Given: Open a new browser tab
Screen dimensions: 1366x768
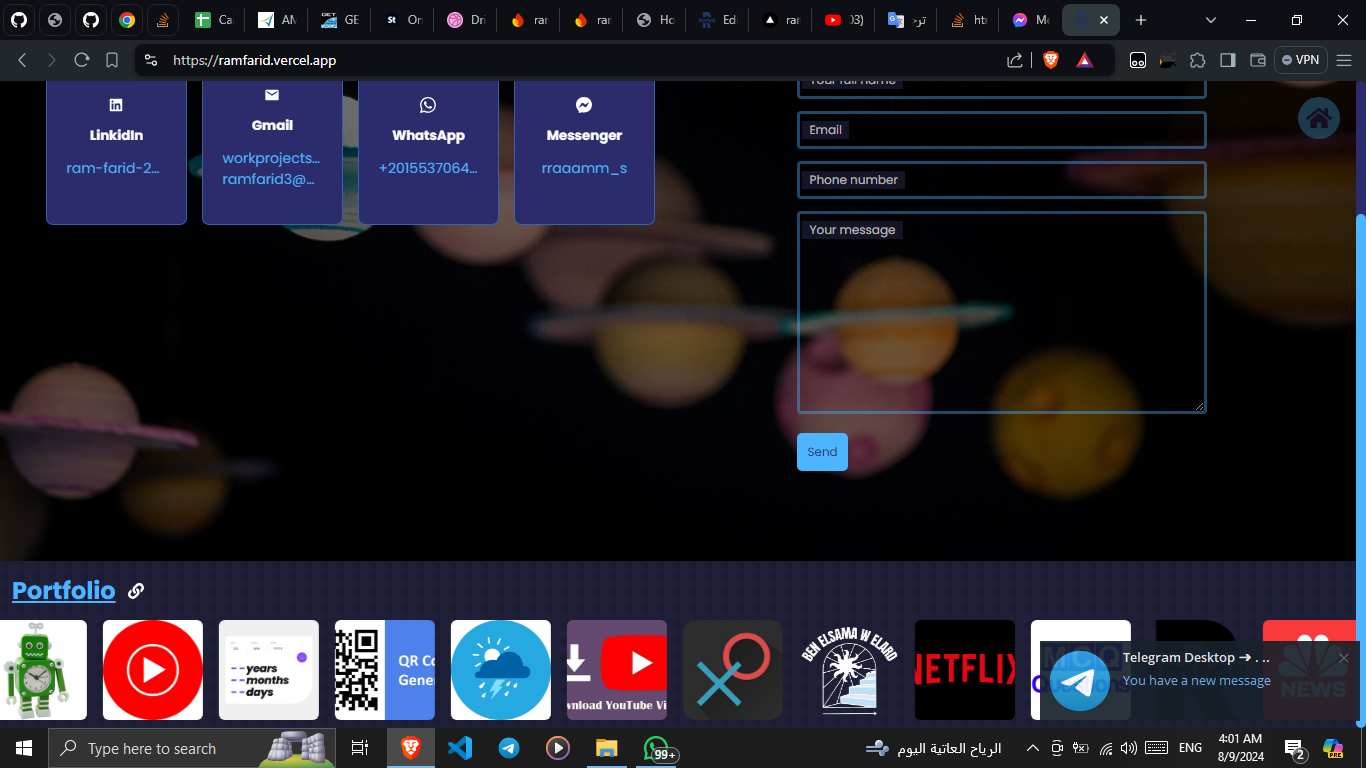Looking at the screenshot, I should point(1141,20).
